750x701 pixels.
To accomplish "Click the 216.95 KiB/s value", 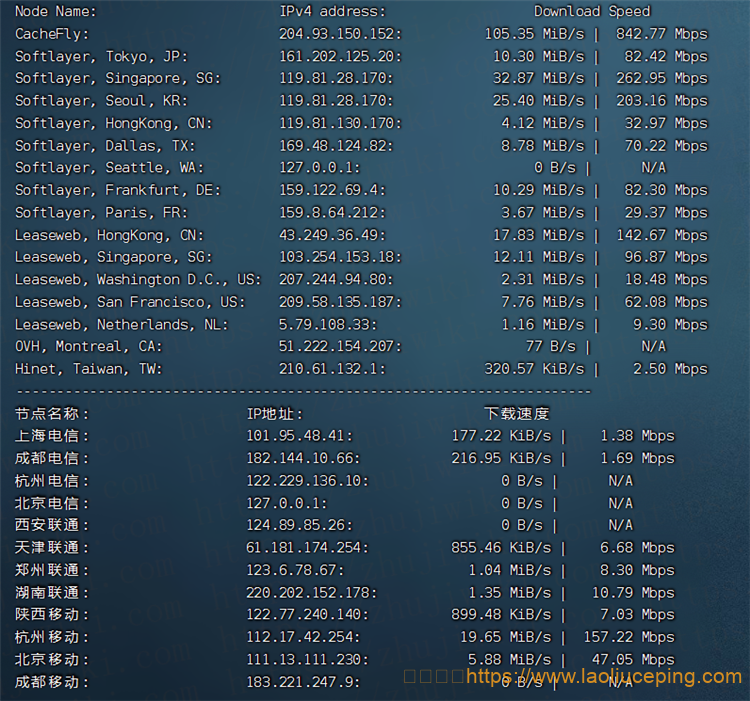I will pos(501,459).
